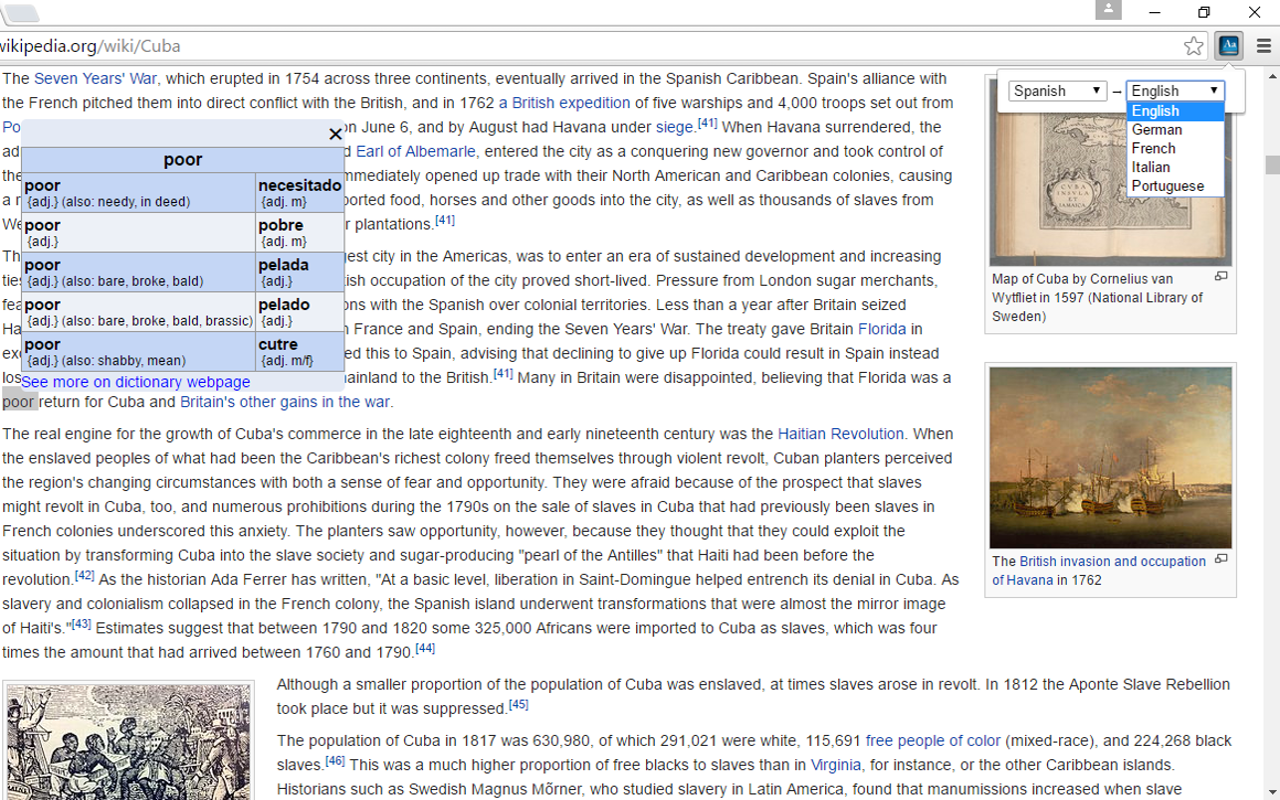The height and width of the screenshot is (800, 1280).
Task: Follow "Britain's other gains in the war" link
Action: click(x=285, y=402)
